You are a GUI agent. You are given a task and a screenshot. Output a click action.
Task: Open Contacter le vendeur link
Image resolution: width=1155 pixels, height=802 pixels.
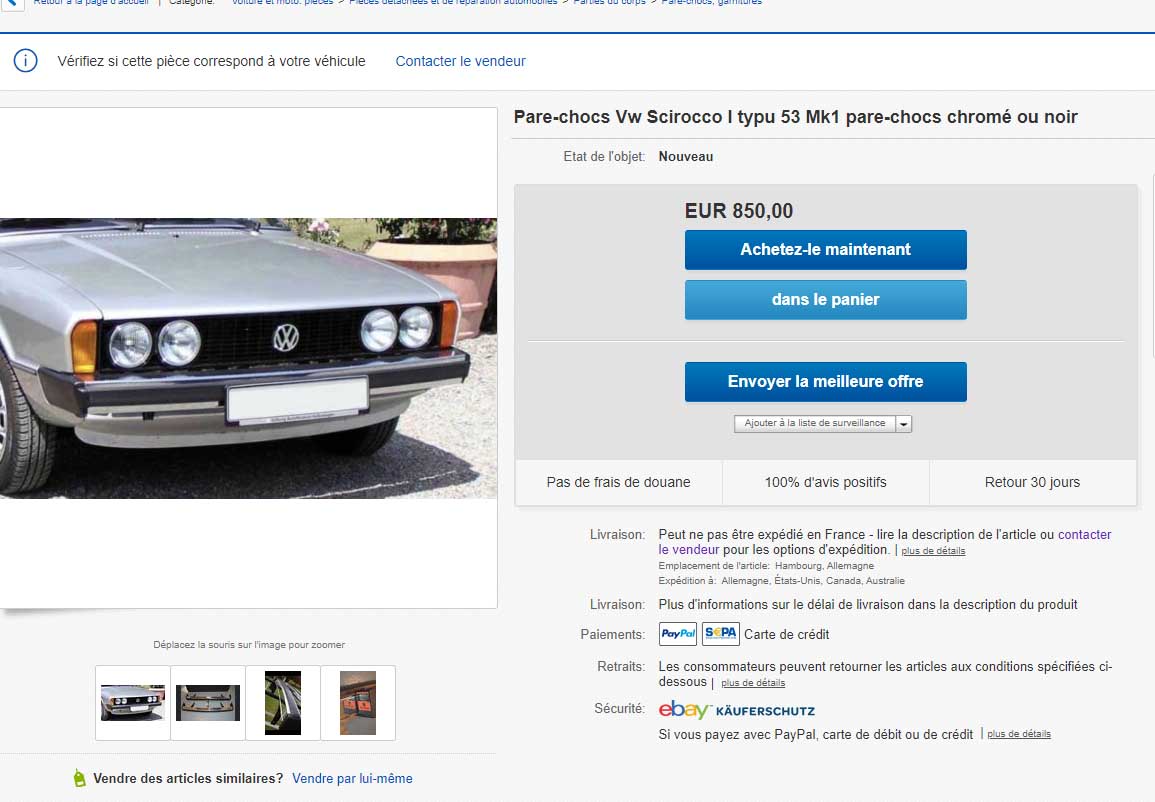(460, 61)
